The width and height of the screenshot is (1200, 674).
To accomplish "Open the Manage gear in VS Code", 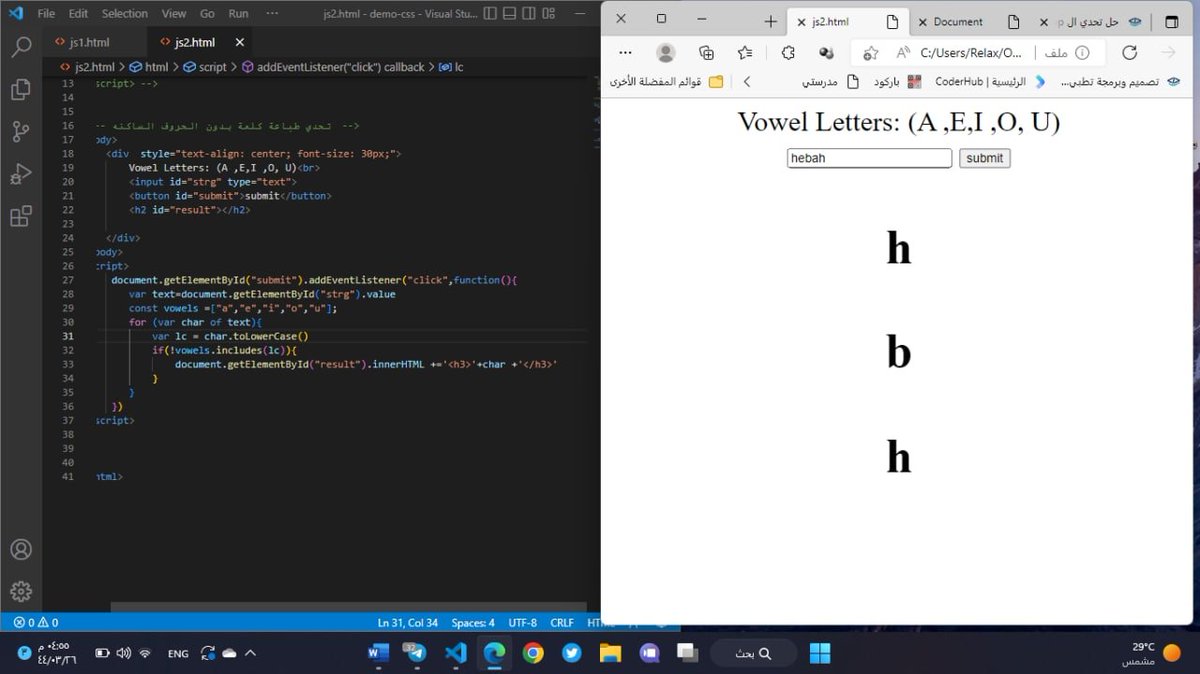I will point(20,591).
